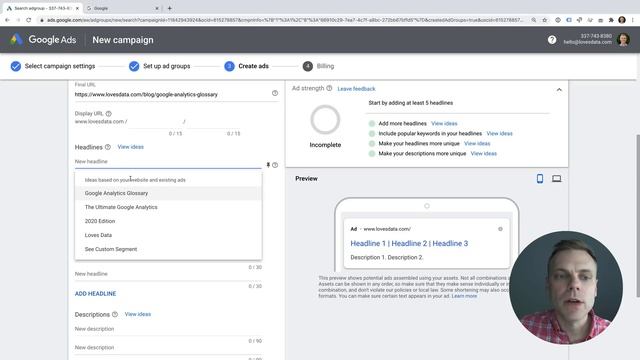Viewport: 640px width, 360px height.
Task: Pin the first headline position
Action: point(268,165)
